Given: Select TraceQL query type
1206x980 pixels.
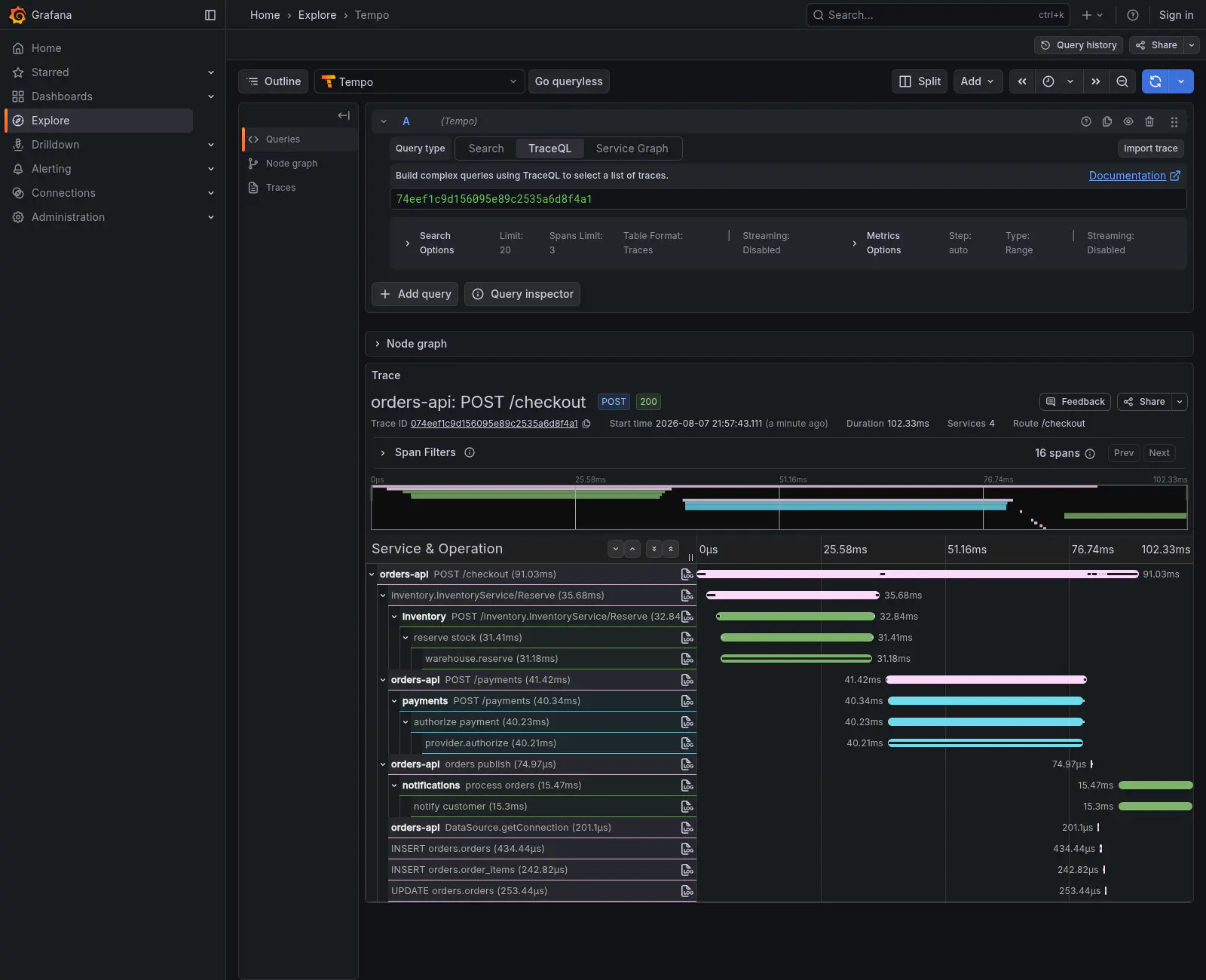Looking at the screenshot, I should pos(549,149).
